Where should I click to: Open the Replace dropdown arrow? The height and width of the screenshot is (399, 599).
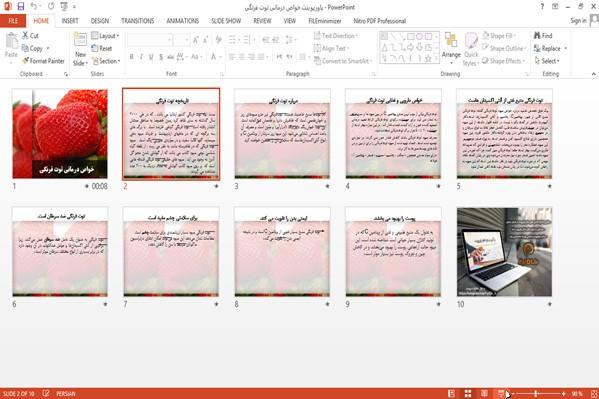[565, 48]
